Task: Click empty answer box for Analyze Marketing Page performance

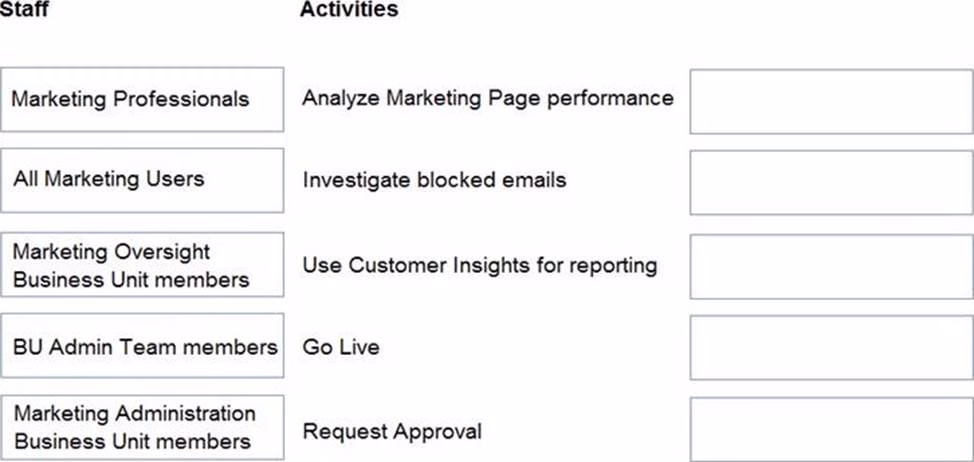Action: click(x=831, y=101)
